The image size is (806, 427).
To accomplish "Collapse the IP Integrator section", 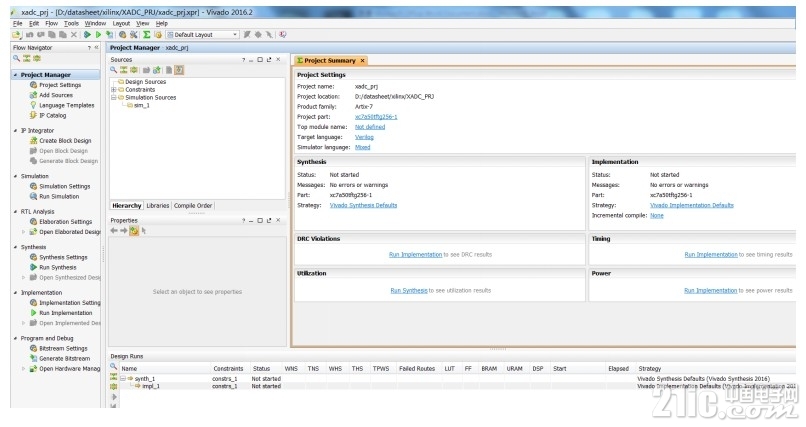I will pos(15,131).
